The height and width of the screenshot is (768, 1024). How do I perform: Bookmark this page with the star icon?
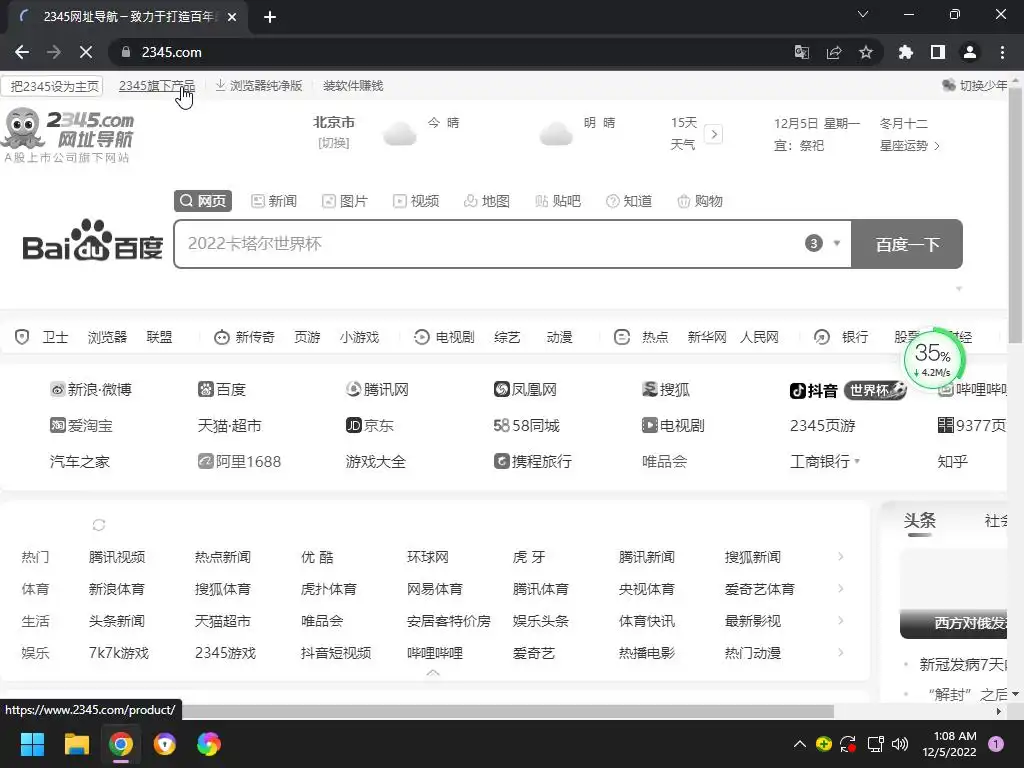pyautogui.click(x=866, y=52)
